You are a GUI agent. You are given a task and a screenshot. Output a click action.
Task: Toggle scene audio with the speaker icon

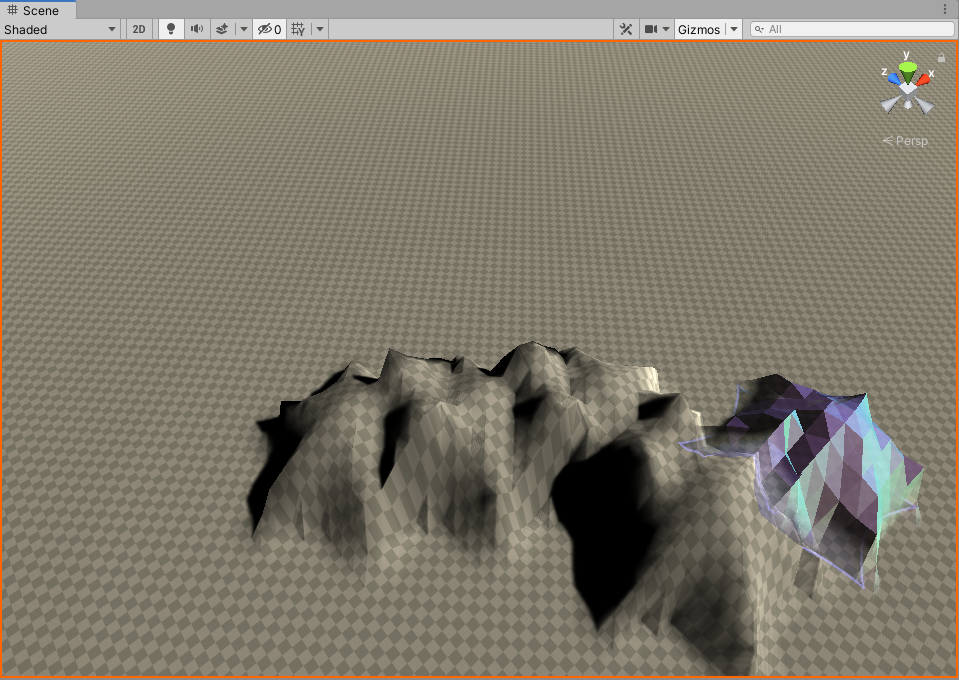click(x=197, y=29)
